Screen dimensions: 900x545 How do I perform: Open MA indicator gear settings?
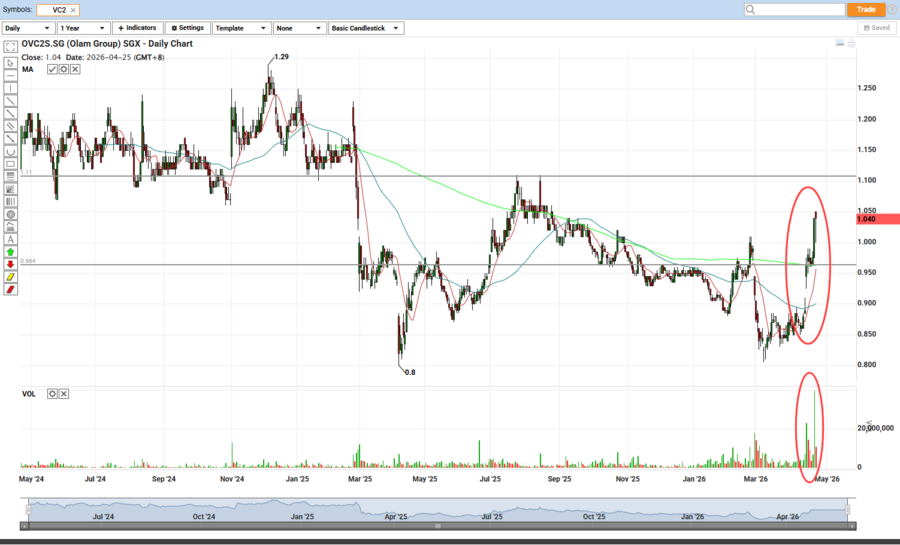64,69
